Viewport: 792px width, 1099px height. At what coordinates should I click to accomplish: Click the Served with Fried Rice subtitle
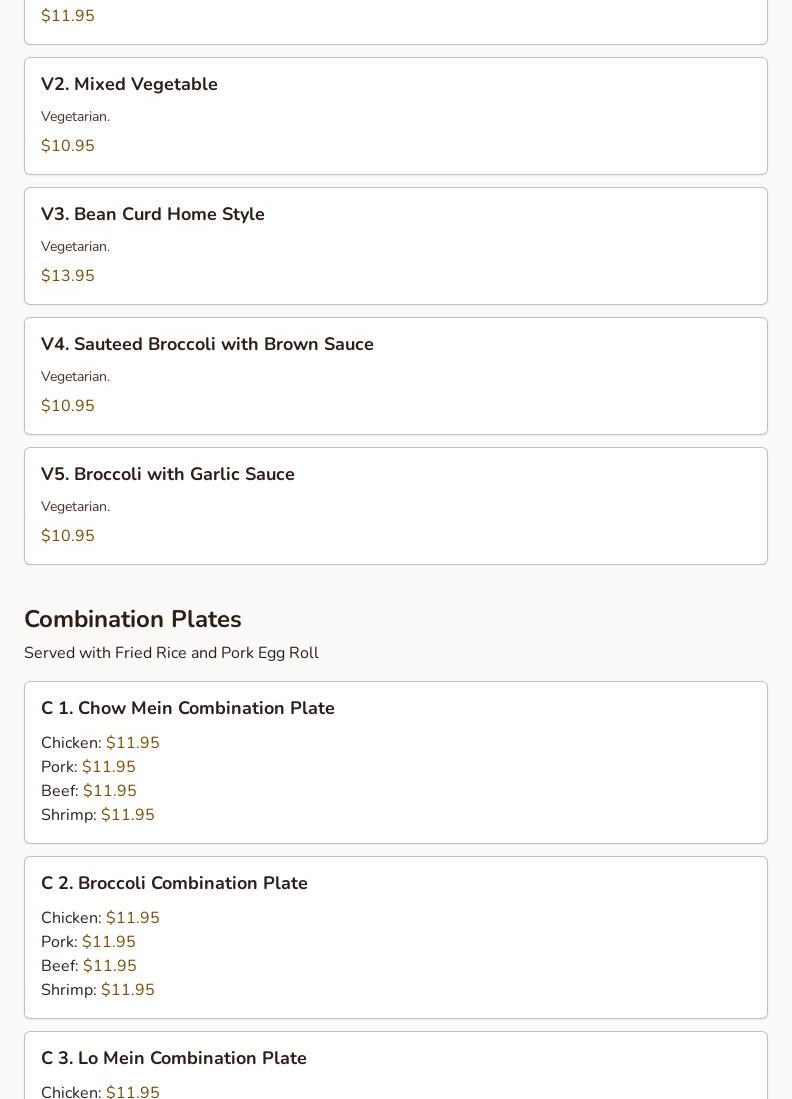(x=171, y=653)
